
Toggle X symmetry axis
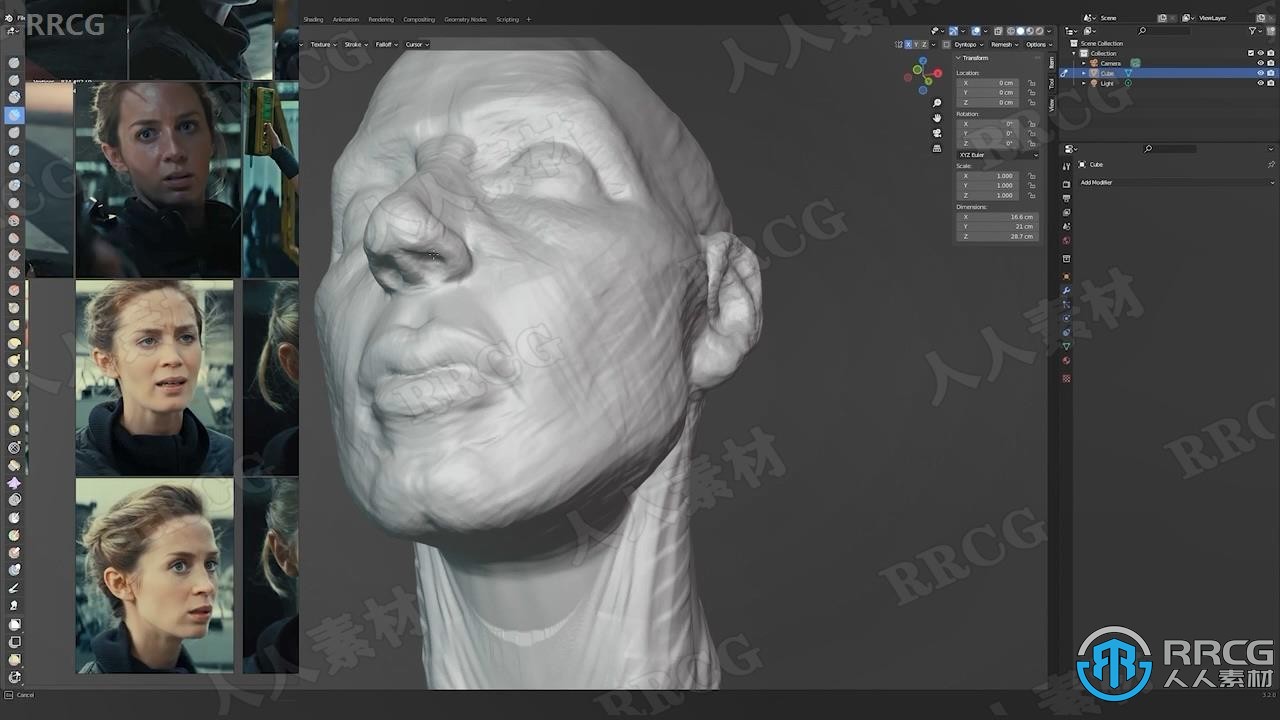pos(908,44)
